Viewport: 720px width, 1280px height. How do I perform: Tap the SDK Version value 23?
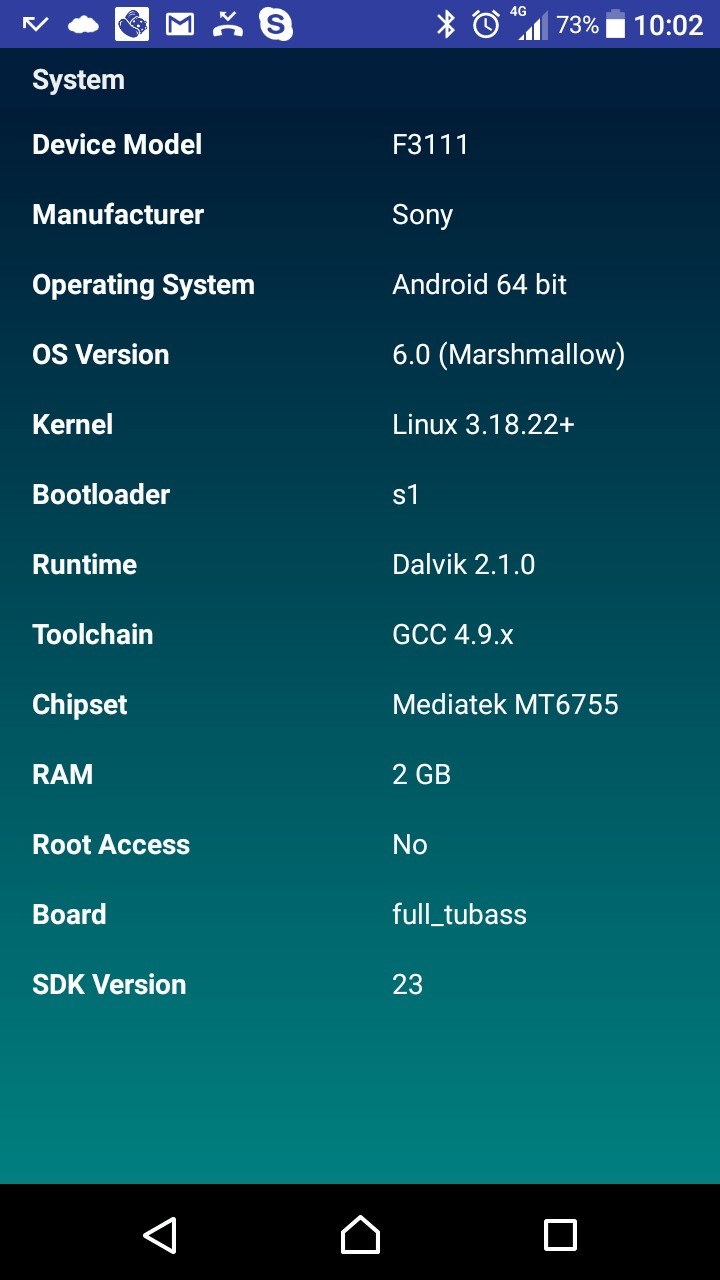click(408, 985)
